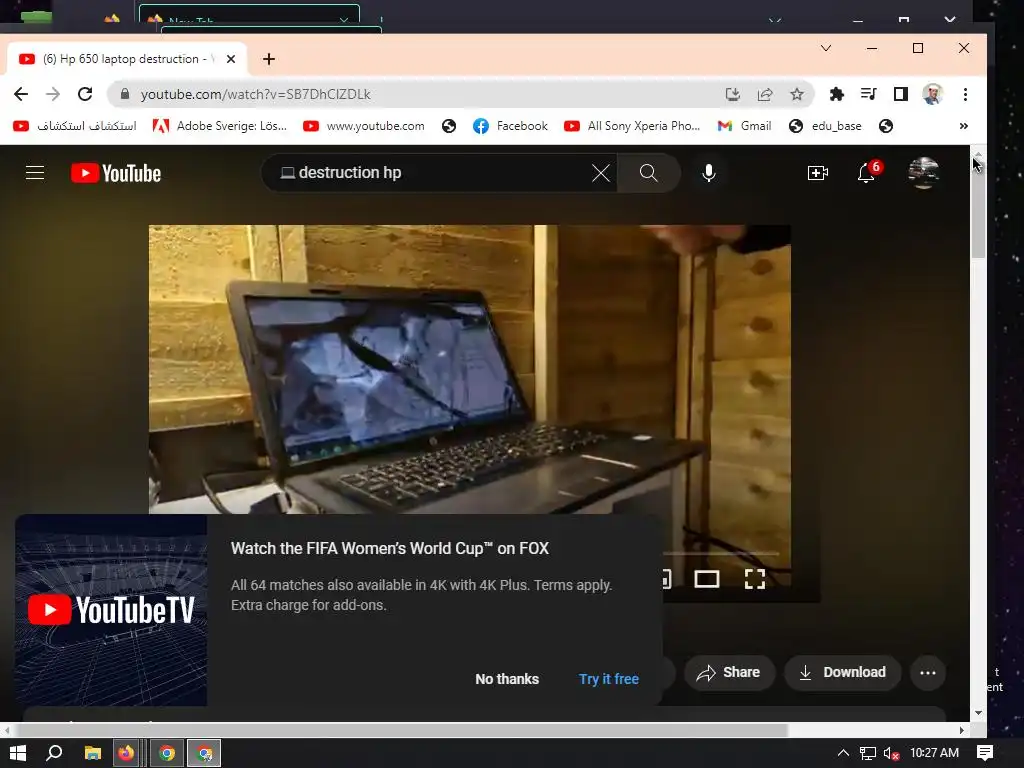Click Try it free
The image size is (1024, 768).
pos(609,679)
